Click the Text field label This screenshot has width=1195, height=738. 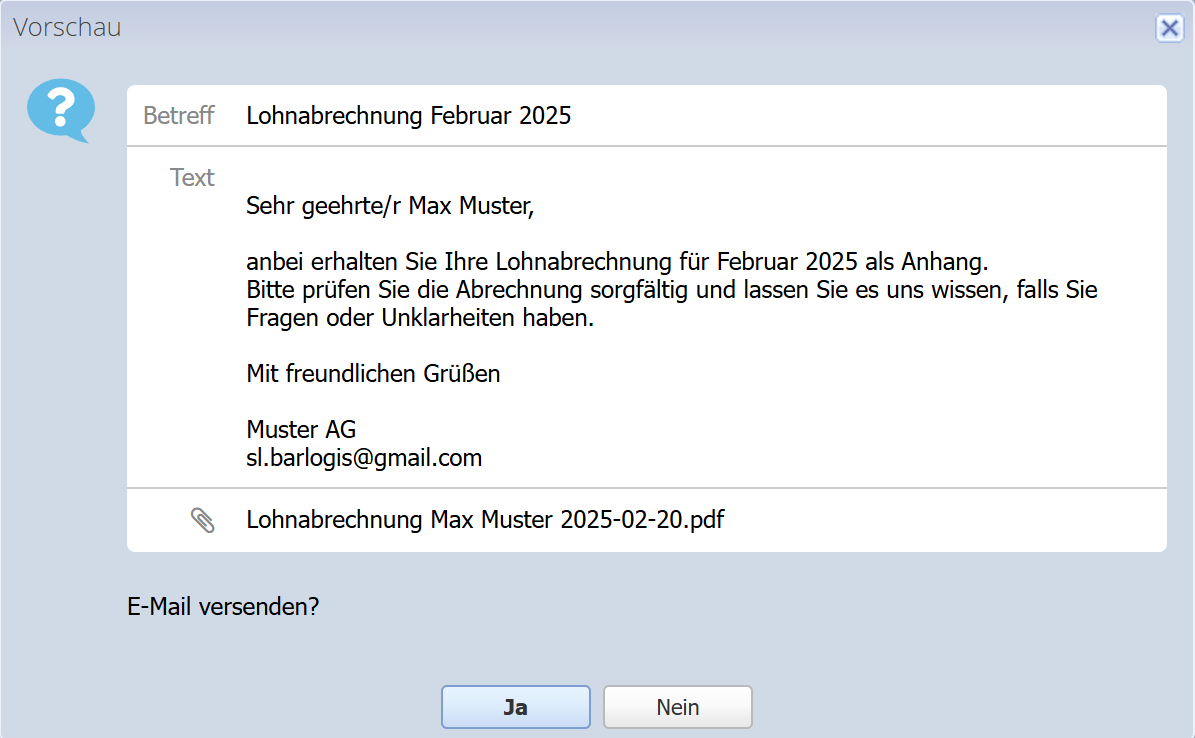192,178
